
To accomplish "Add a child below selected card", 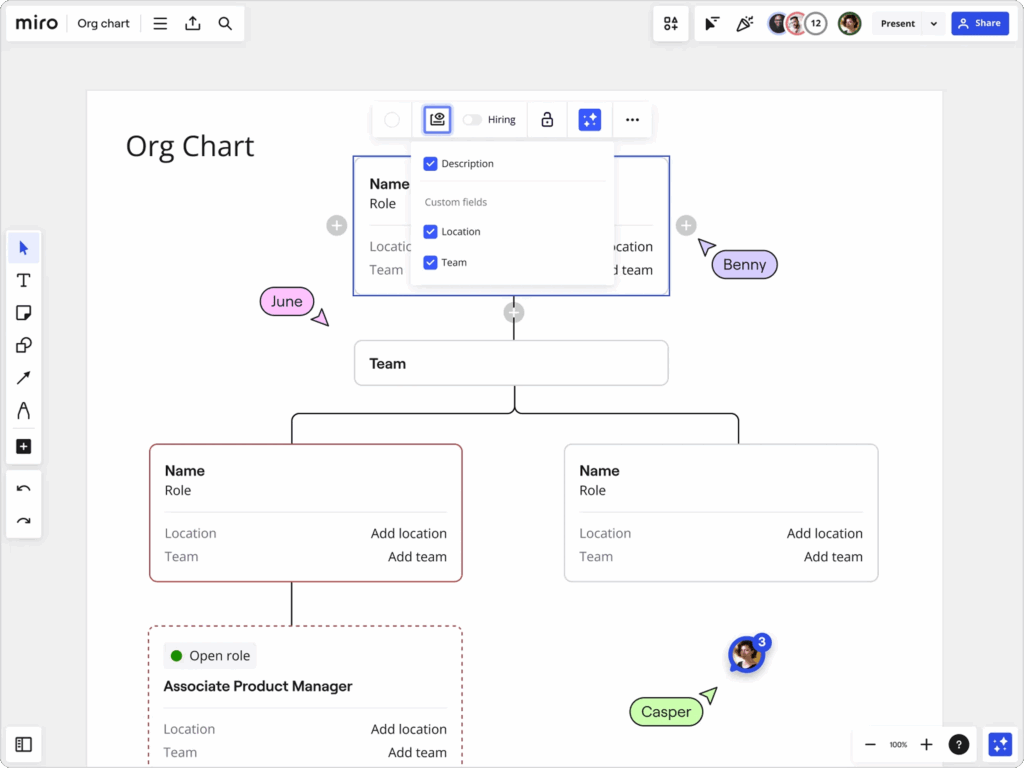I will coord(514,313).
